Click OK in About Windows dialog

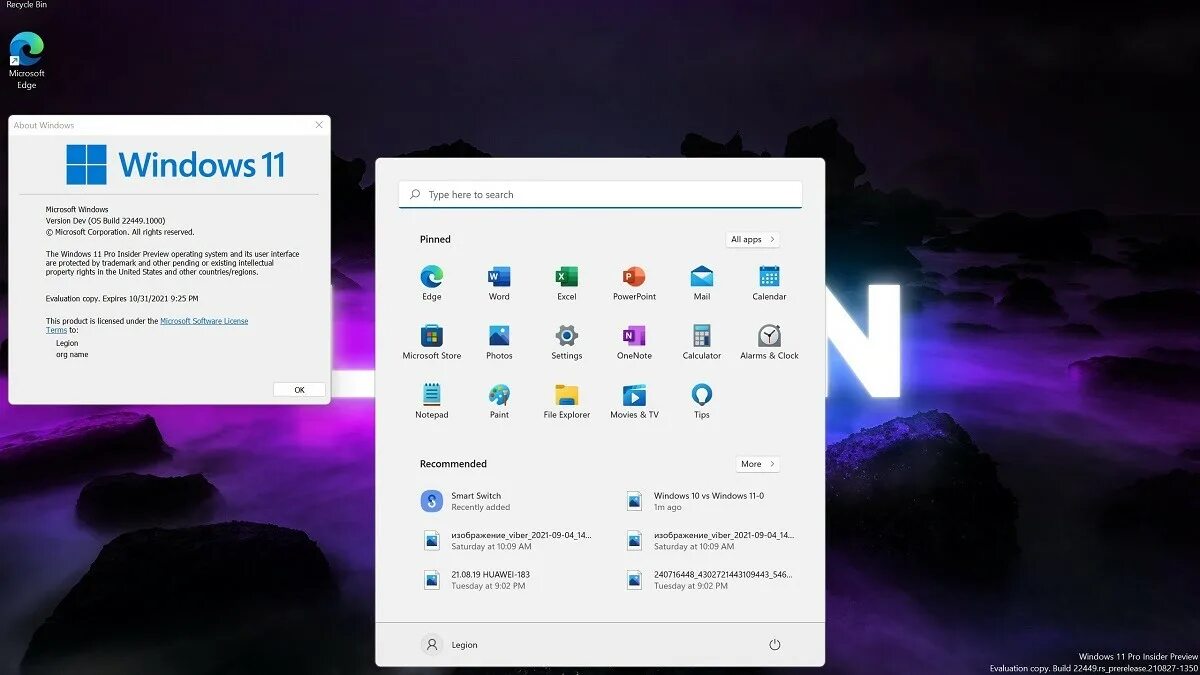click(x=299, y=390)
